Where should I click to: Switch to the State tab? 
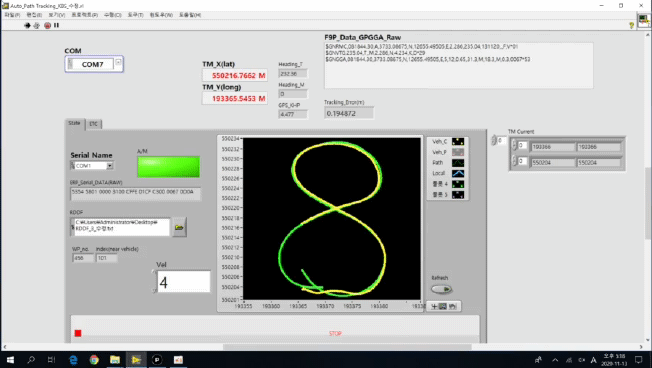click(x=74, y=123)
